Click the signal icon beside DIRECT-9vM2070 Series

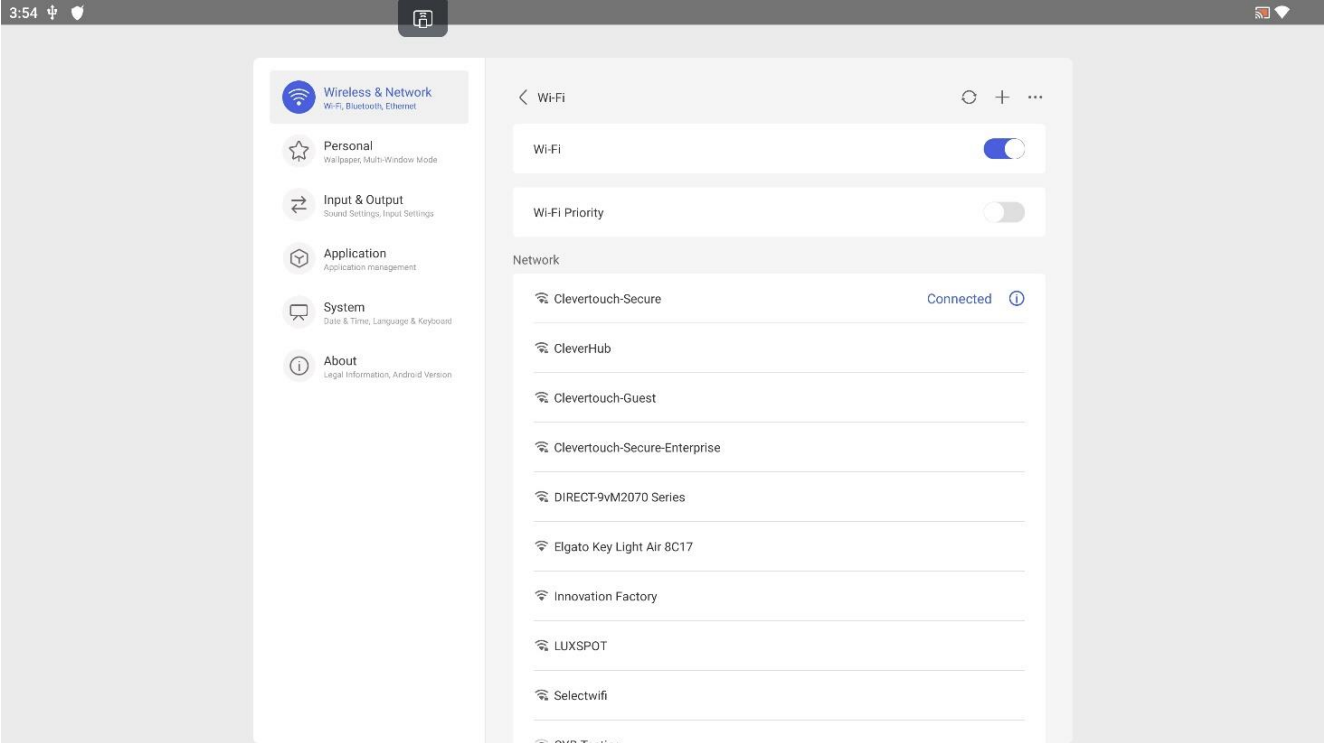coord(542,497)
